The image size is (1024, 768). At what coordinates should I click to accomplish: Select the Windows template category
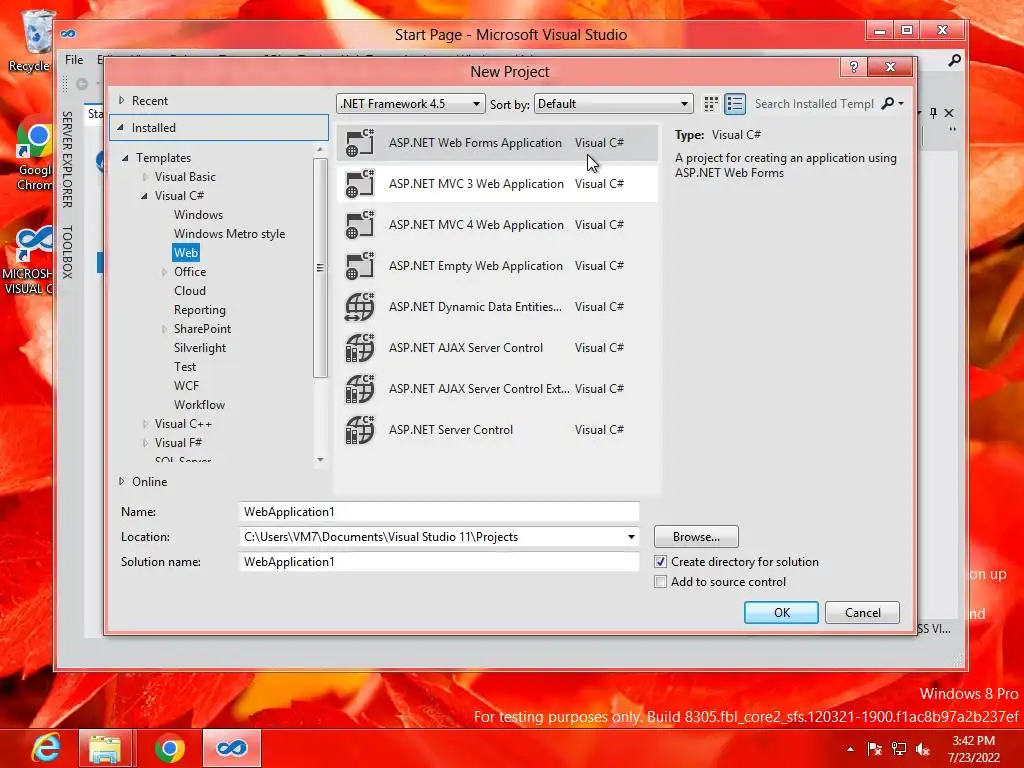point(198,215)
